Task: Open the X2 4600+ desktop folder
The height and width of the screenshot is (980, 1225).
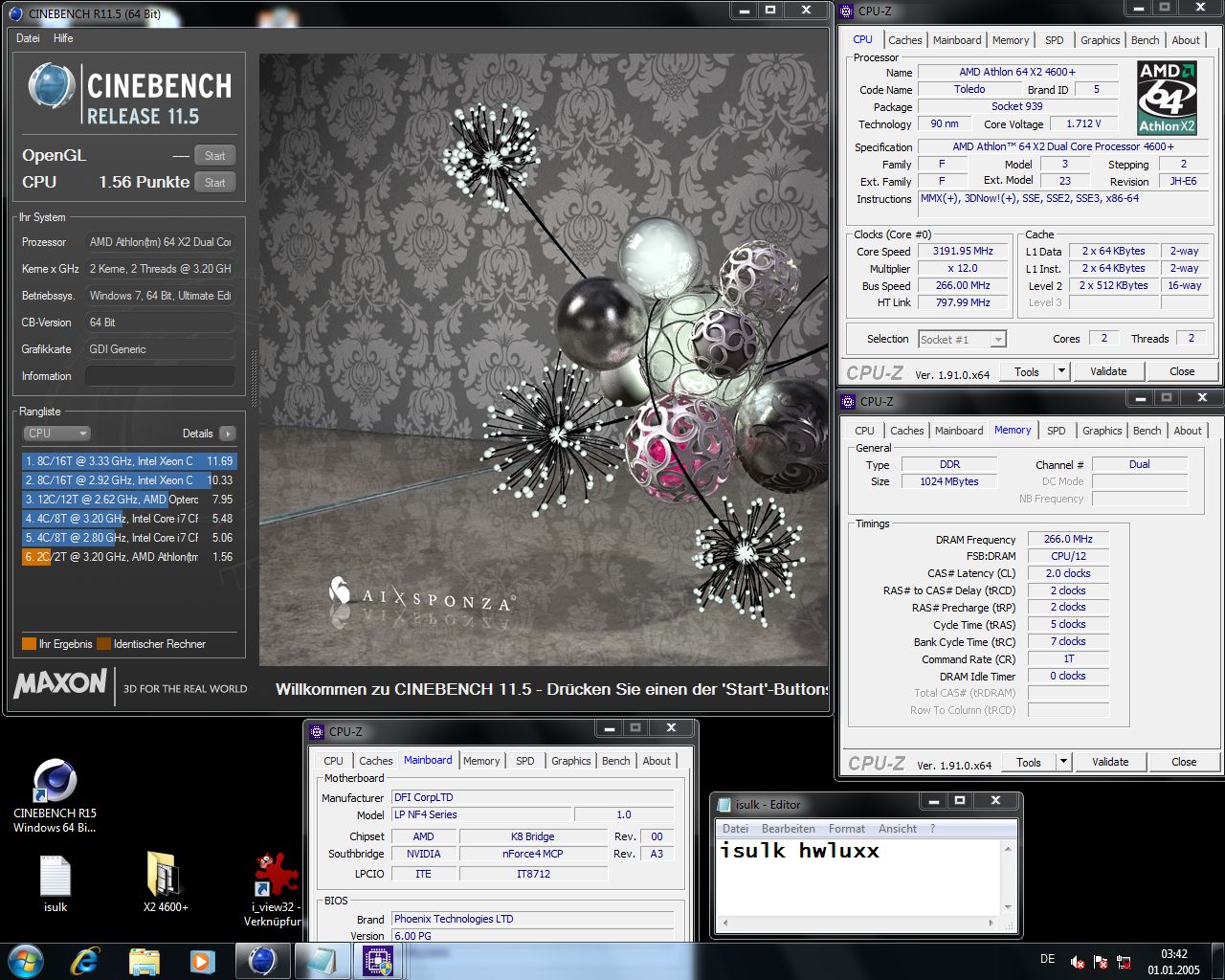Action: click(166, 882)
